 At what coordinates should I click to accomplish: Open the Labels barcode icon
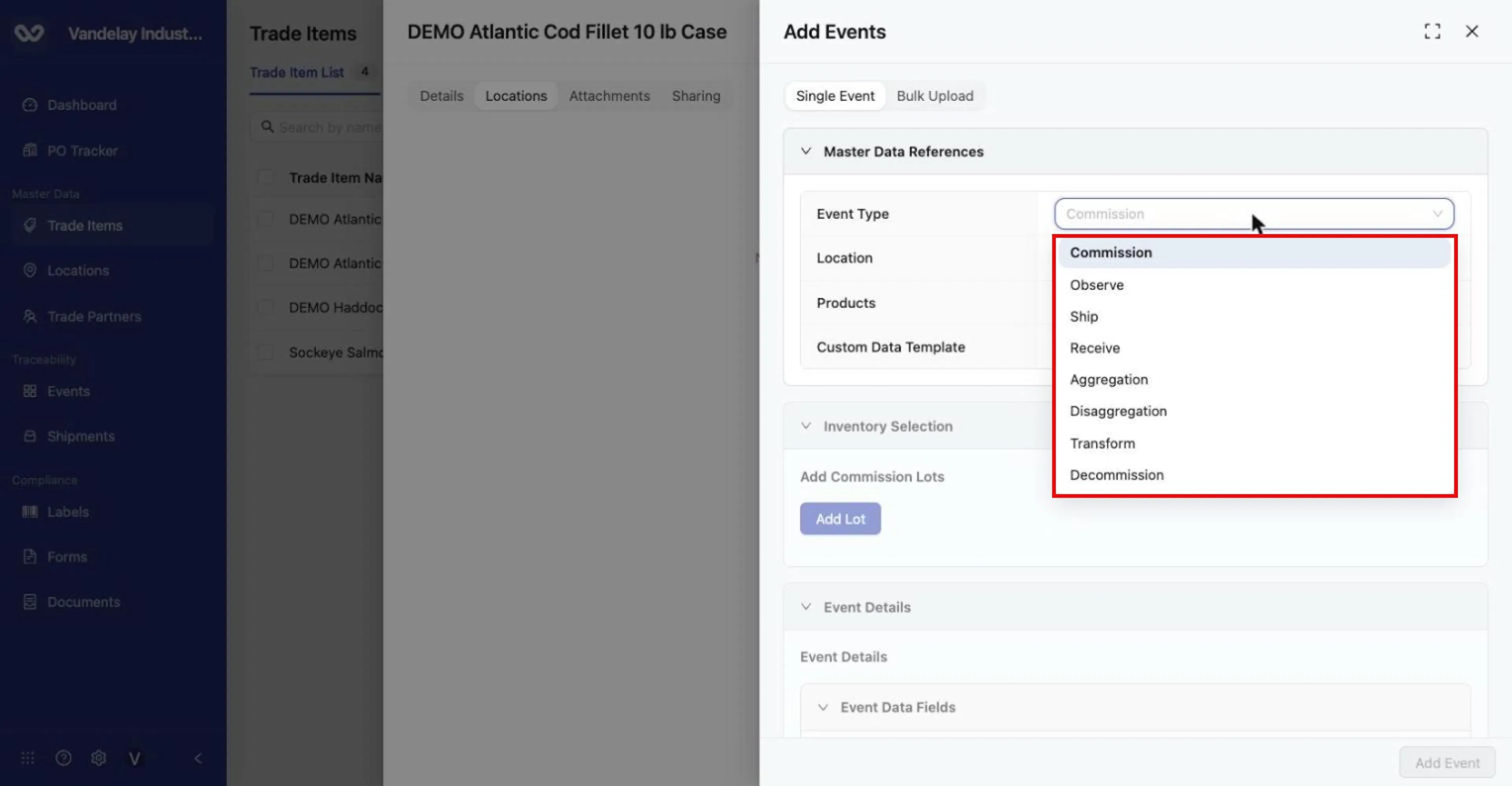(x=30, y=512)
